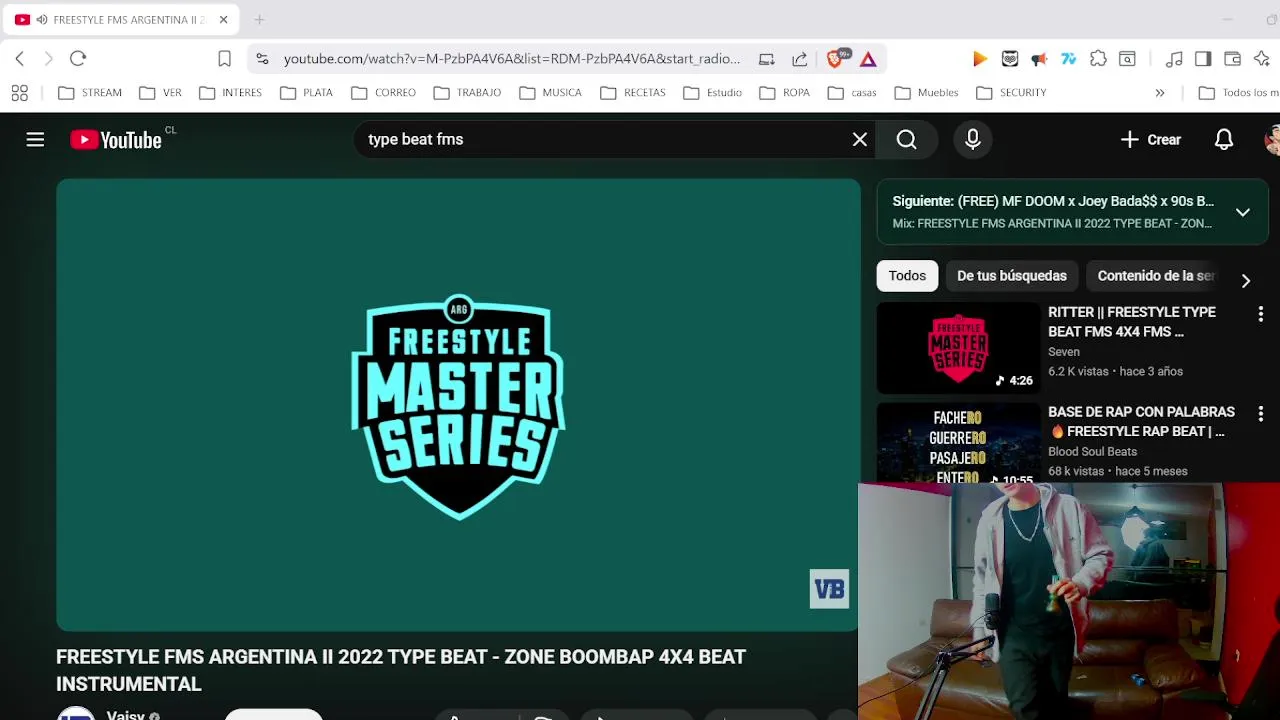The width and height of the screenshot is (1280, 720).
Task: Open the Brave Wallet icon
Action: tap(1232, 59)
